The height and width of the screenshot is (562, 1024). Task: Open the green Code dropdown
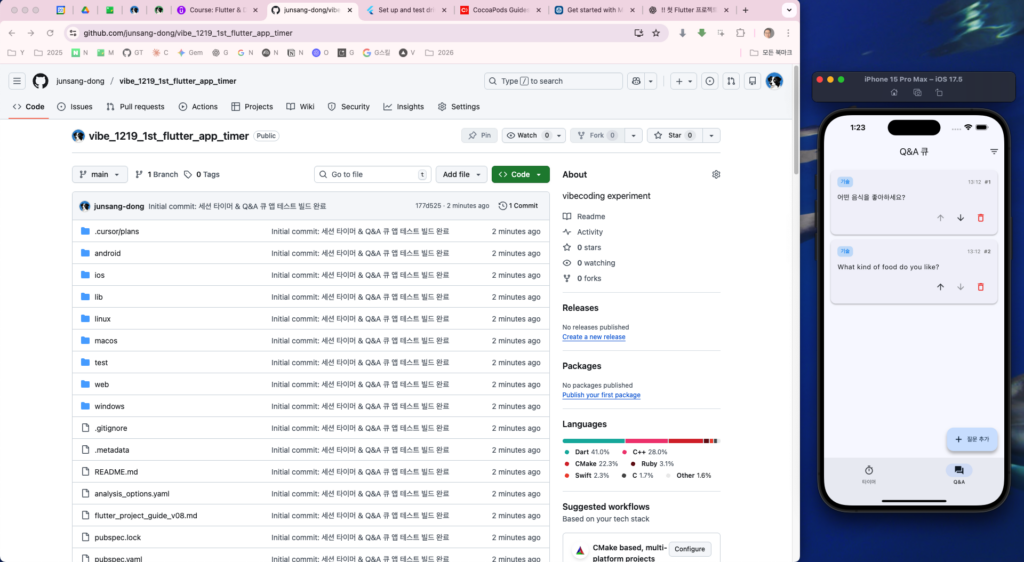520,174
